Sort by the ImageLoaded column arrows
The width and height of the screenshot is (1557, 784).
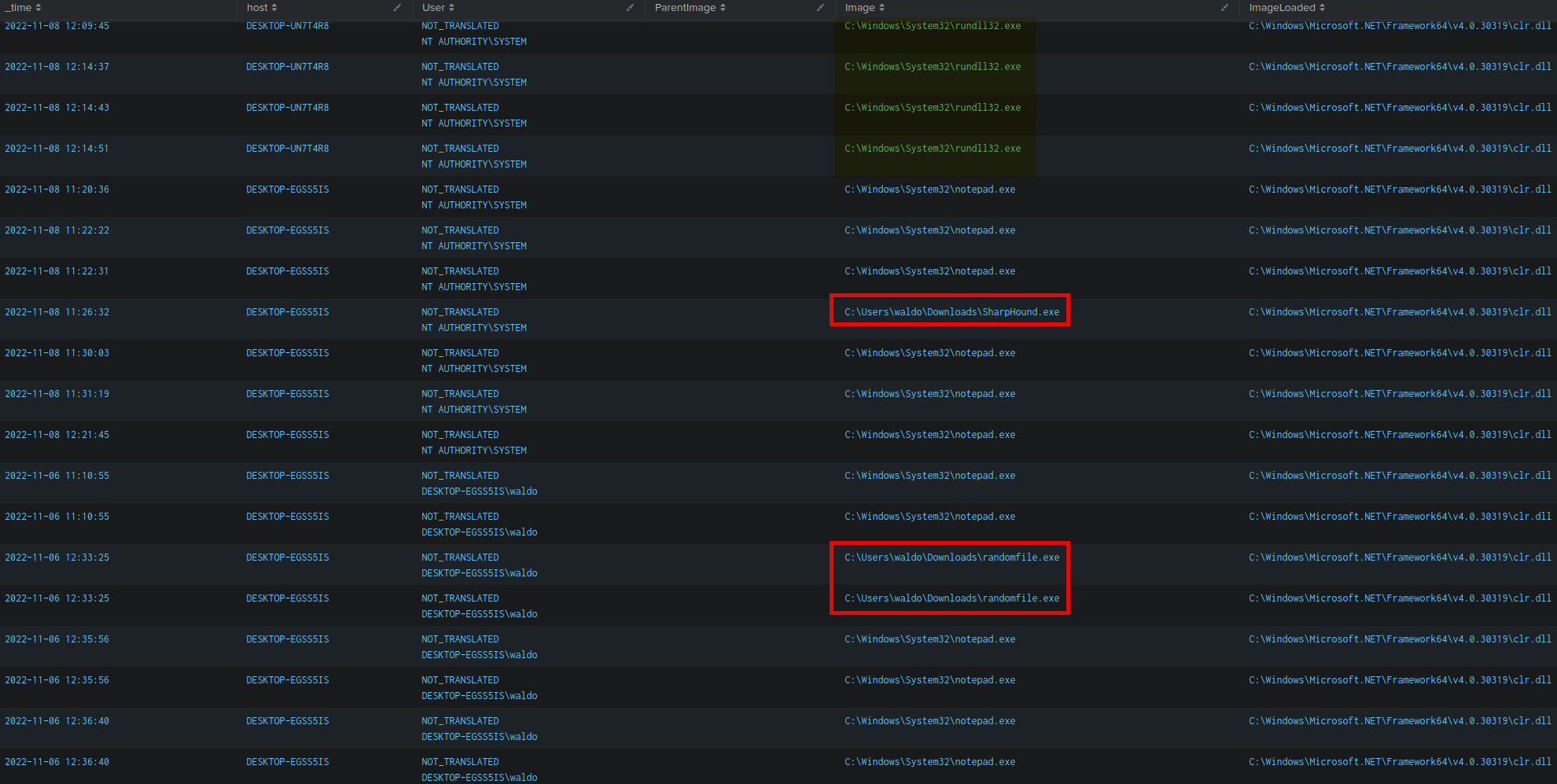[x=1322, y=8]
